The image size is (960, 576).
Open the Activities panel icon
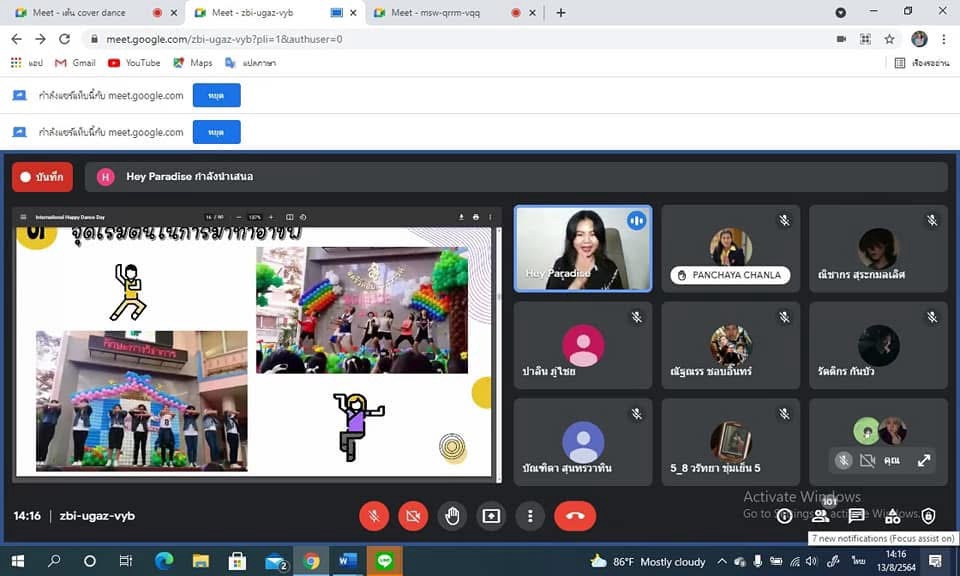pyautogui.click(x=893, y=516)
